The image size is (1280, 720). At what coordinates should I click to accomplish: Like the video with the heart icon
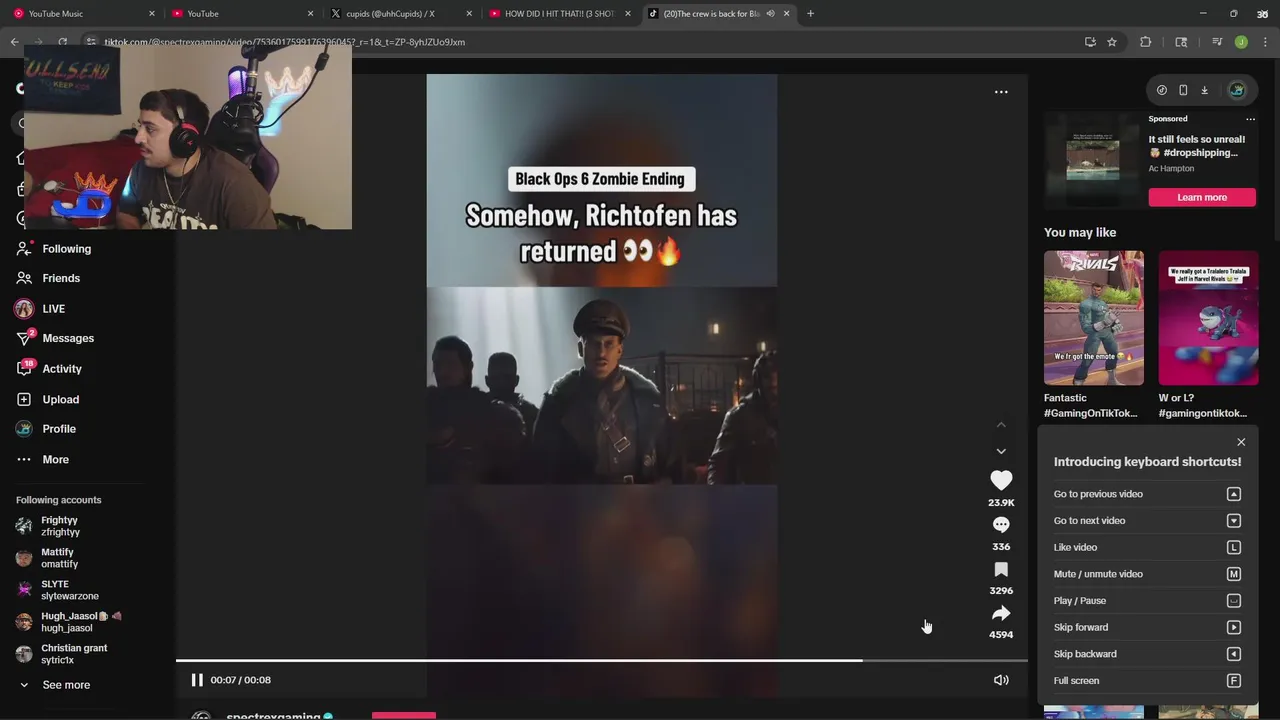click(x=1001, y=481)
